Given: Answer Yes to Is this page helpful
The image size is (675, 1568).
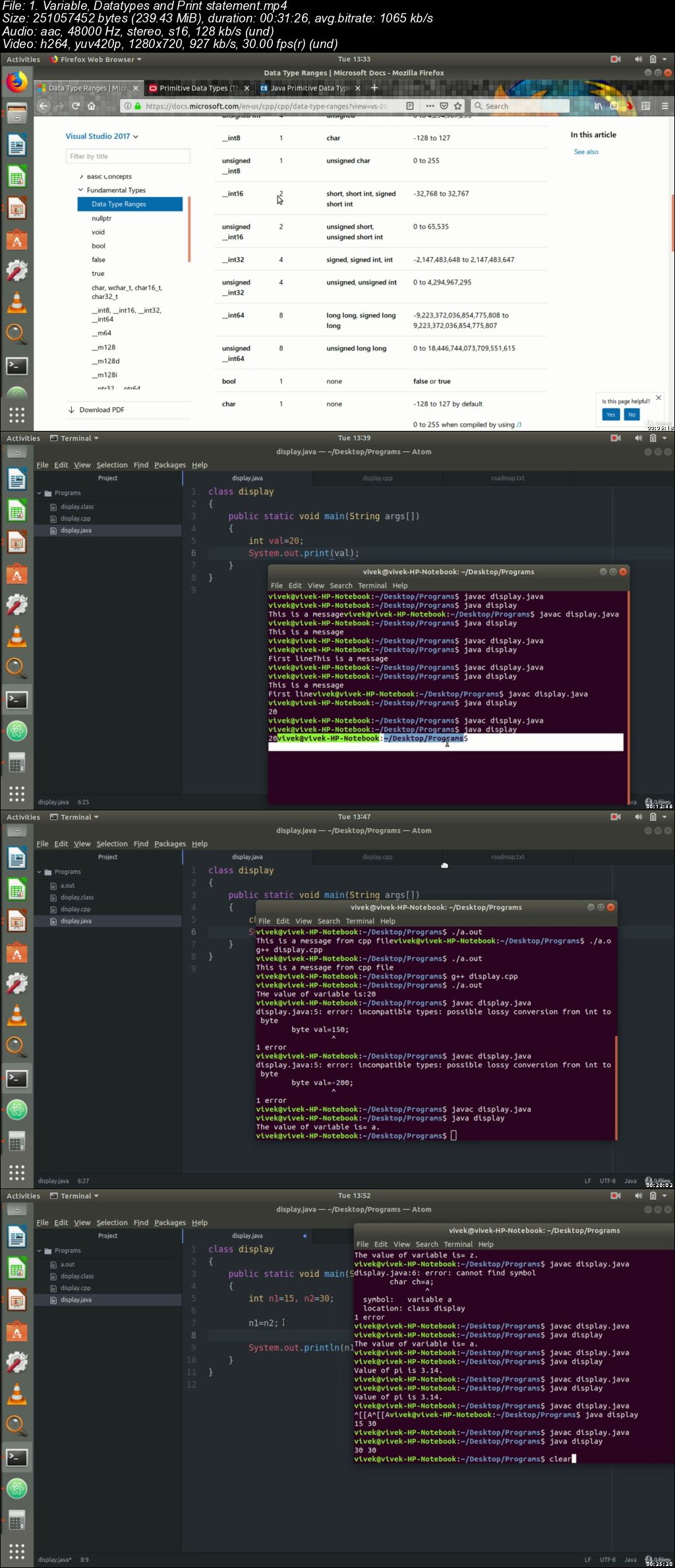Looking at the screenshot, I should pyautogui.click(x=610, y=414).
